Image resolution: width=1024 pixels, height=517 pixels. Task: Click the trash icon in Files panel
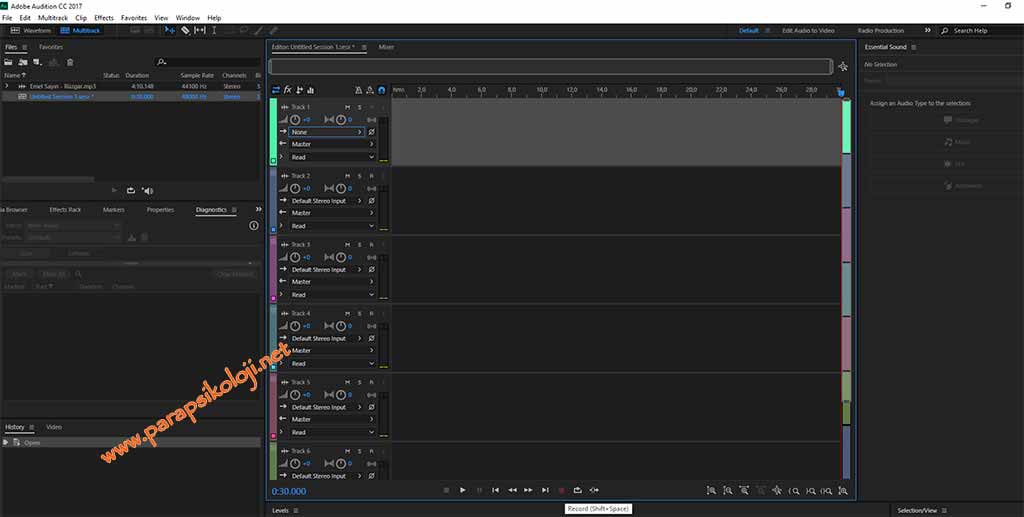point(70,62)
